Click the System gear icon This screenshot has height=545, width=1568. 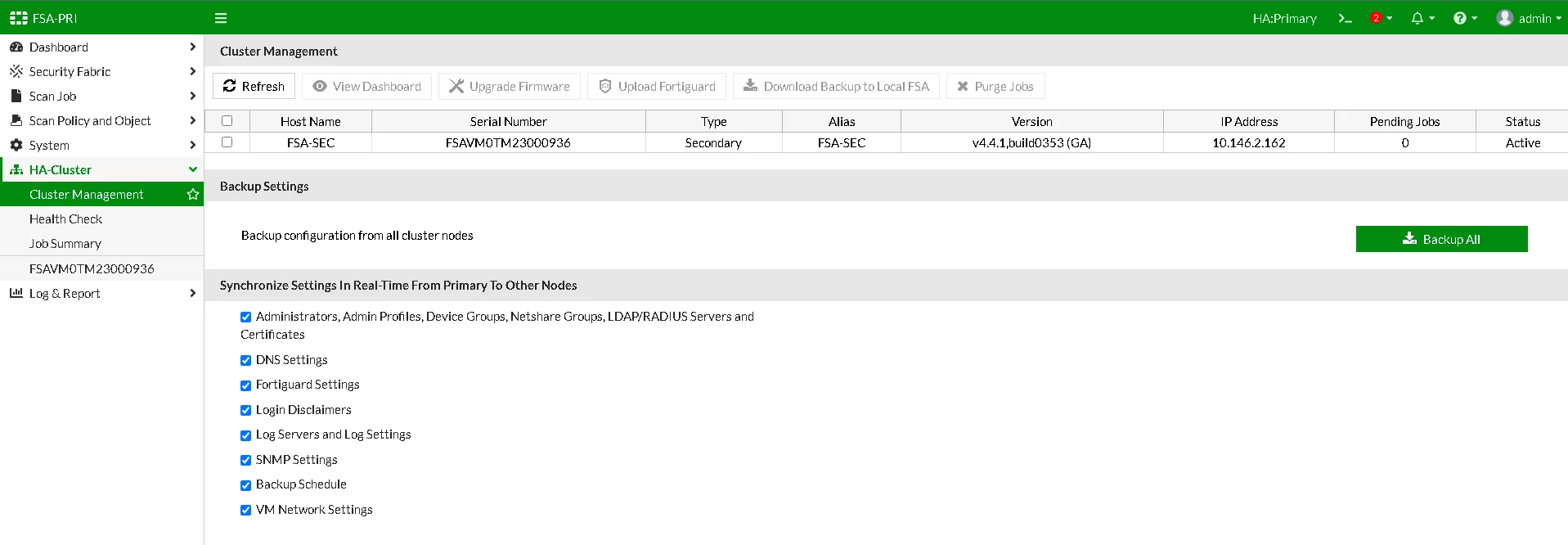point(16,145)
